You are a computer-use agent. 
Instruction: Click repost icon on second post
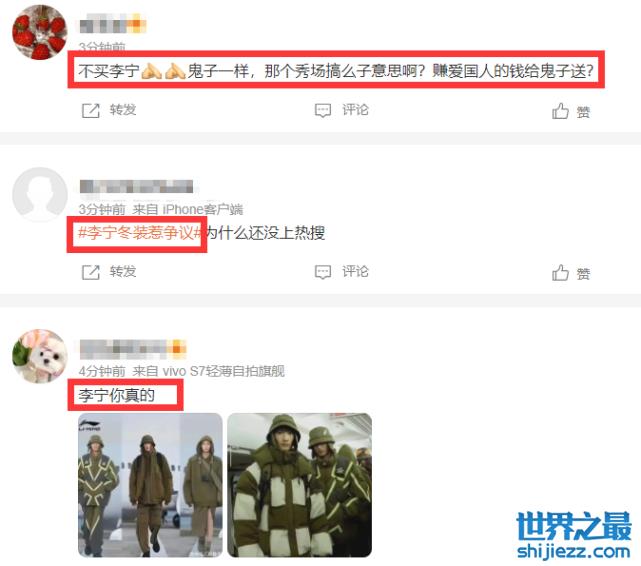[90, 272]
